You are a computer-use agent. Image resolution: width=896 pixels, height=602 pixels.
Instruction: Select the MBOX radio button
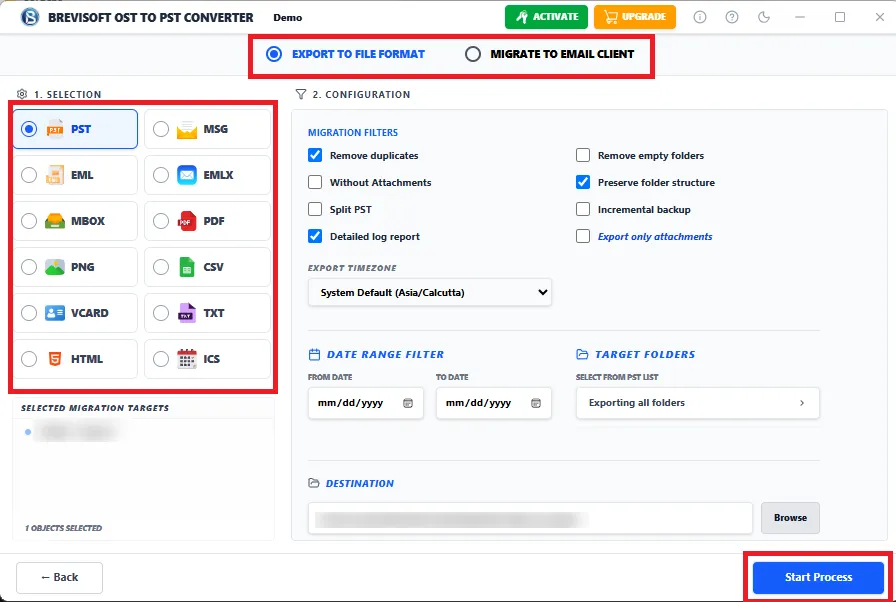[x=29, y=221]
